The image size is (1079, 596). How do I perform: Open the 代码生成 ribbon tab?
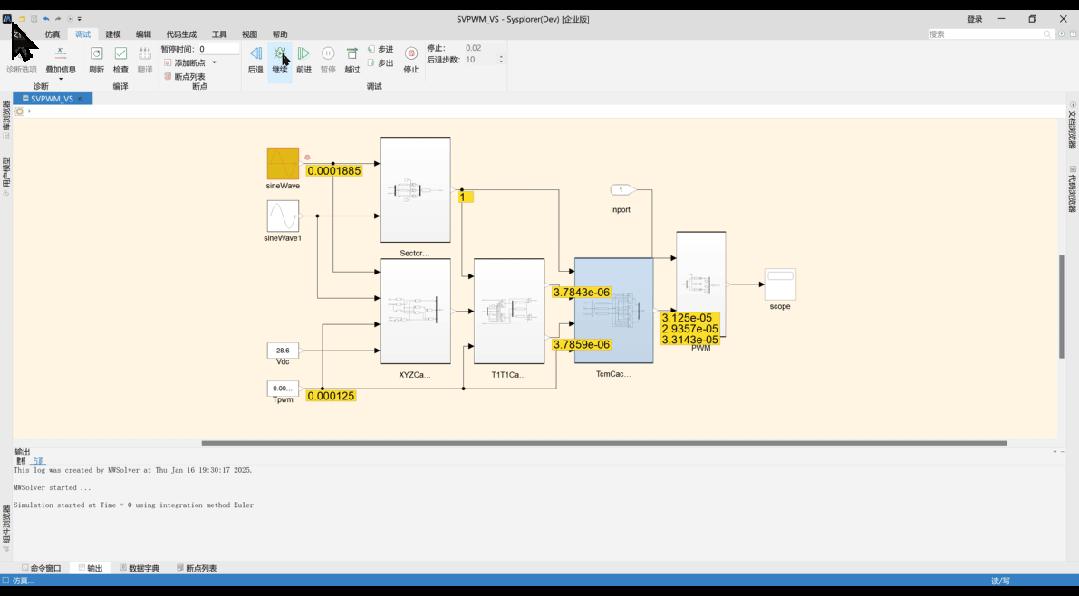[181, 34]
